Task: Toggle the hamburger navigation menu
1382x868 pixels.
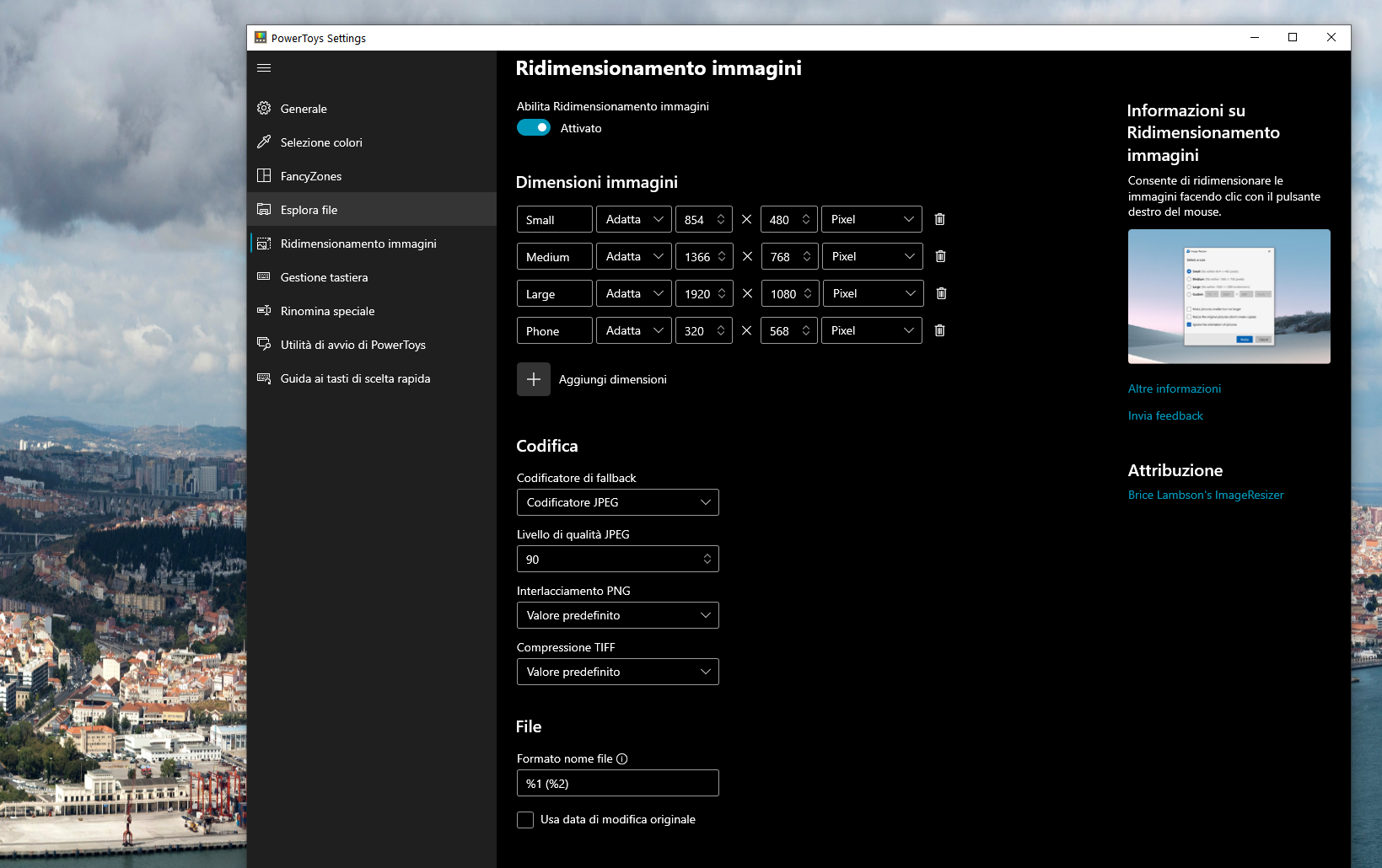Action: [x=264, y=67]
